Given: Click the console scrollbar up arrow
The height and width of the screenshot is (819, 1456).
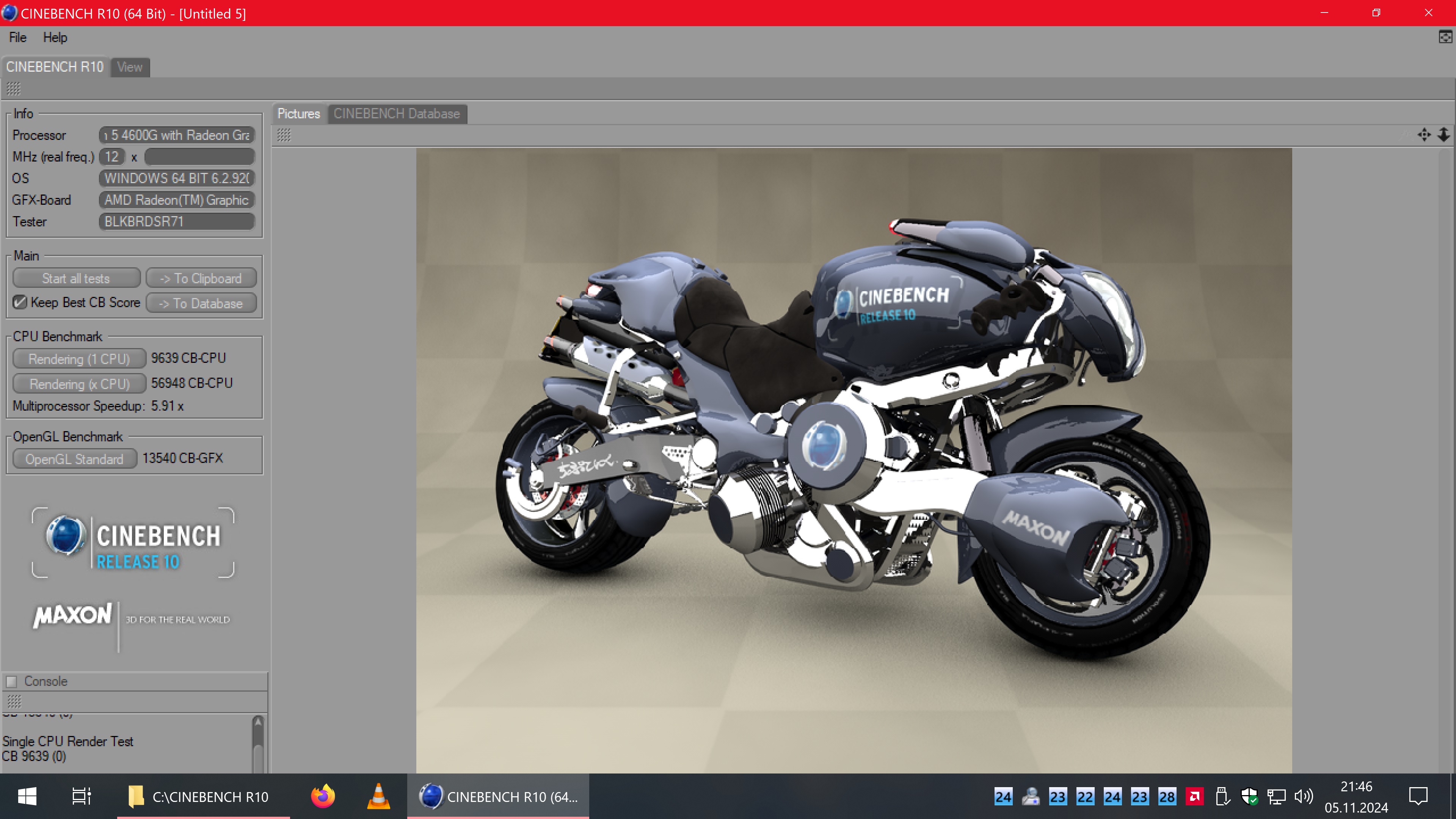Looking at the screenshot, I should [258, 722].
